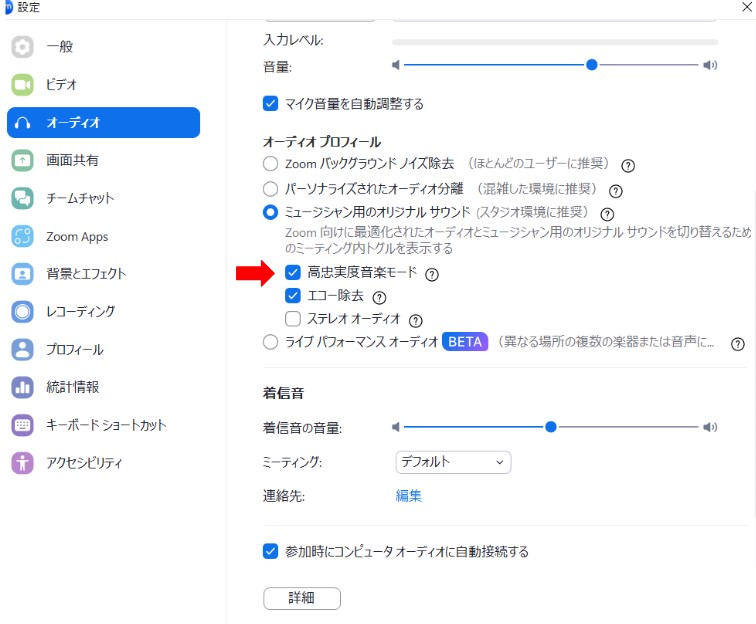Open キーボード ショートカット settings
The image size is (756, 624).
(x=103, y=425)
